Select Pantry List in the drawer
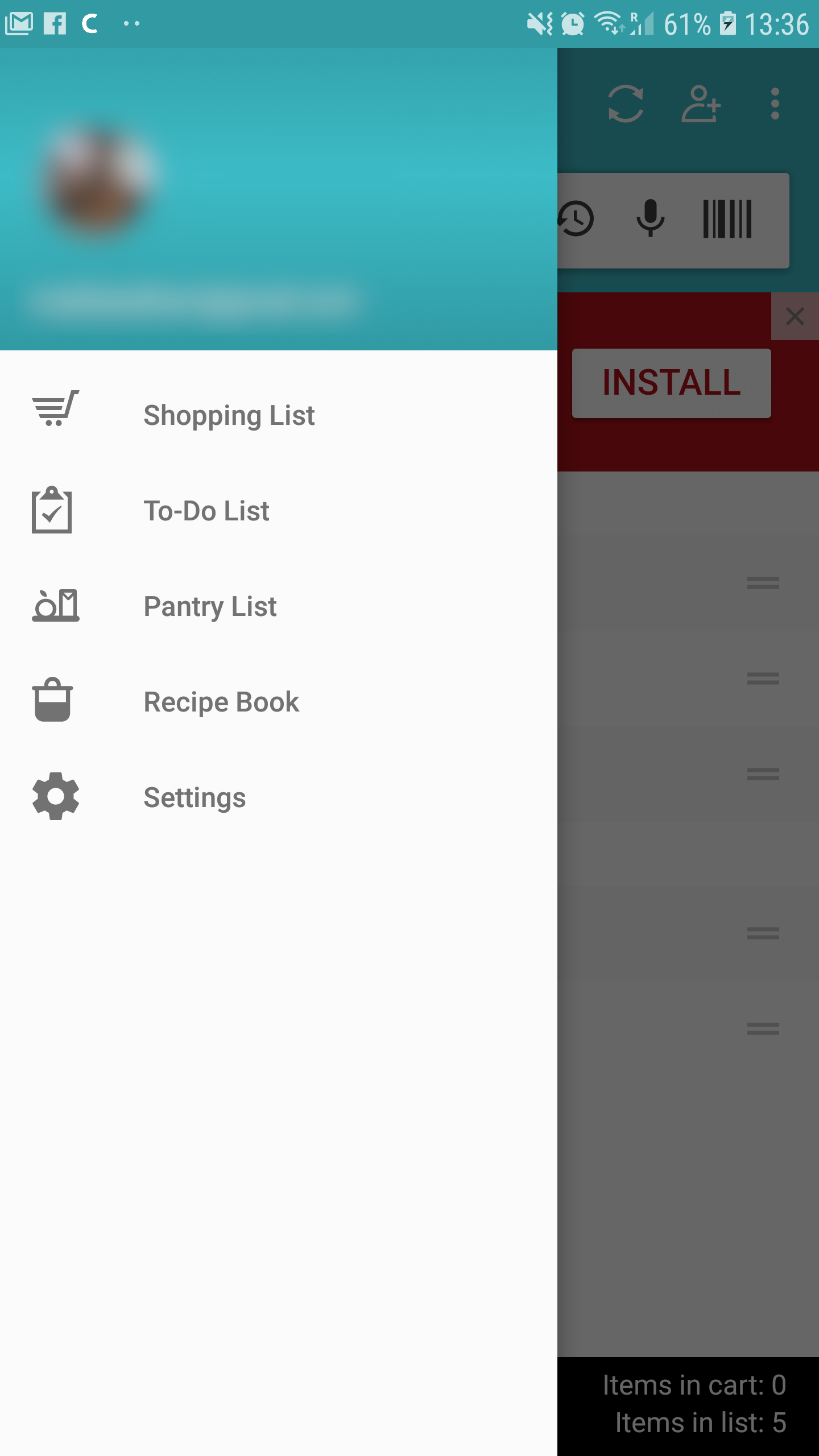 tap(279, 606)
